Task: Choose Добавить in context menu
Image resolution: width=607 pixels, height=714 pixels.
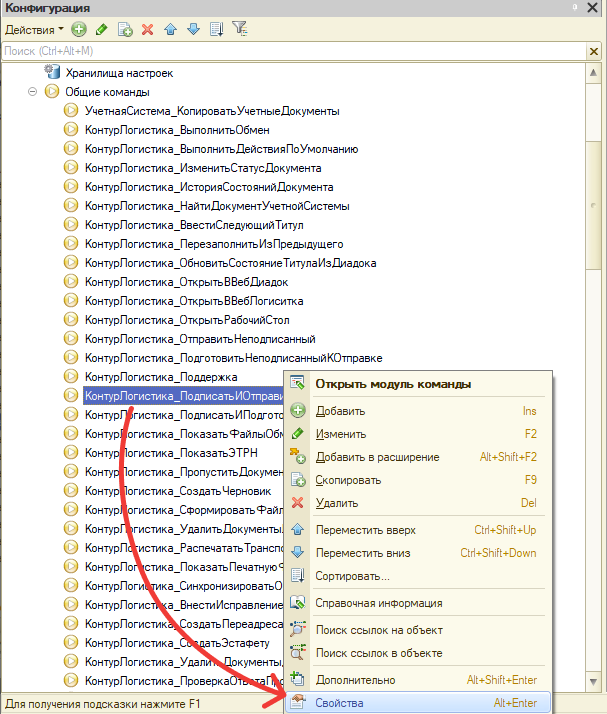Action: (x=418, y=411)
